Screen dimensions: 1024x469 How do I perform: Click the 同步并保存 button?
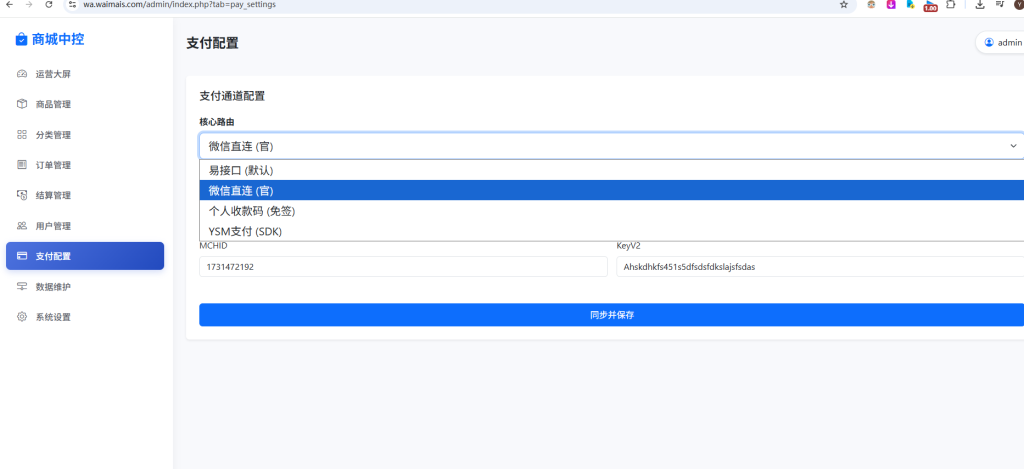click(611, 315)
